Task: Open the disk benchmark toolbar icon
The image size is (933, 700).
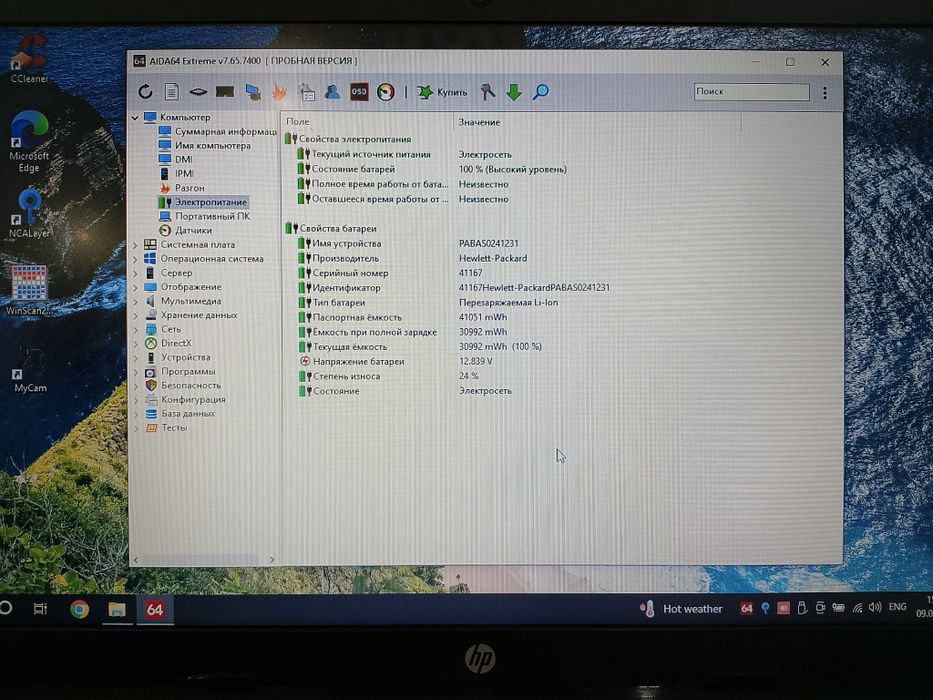Action: [198, 92]
